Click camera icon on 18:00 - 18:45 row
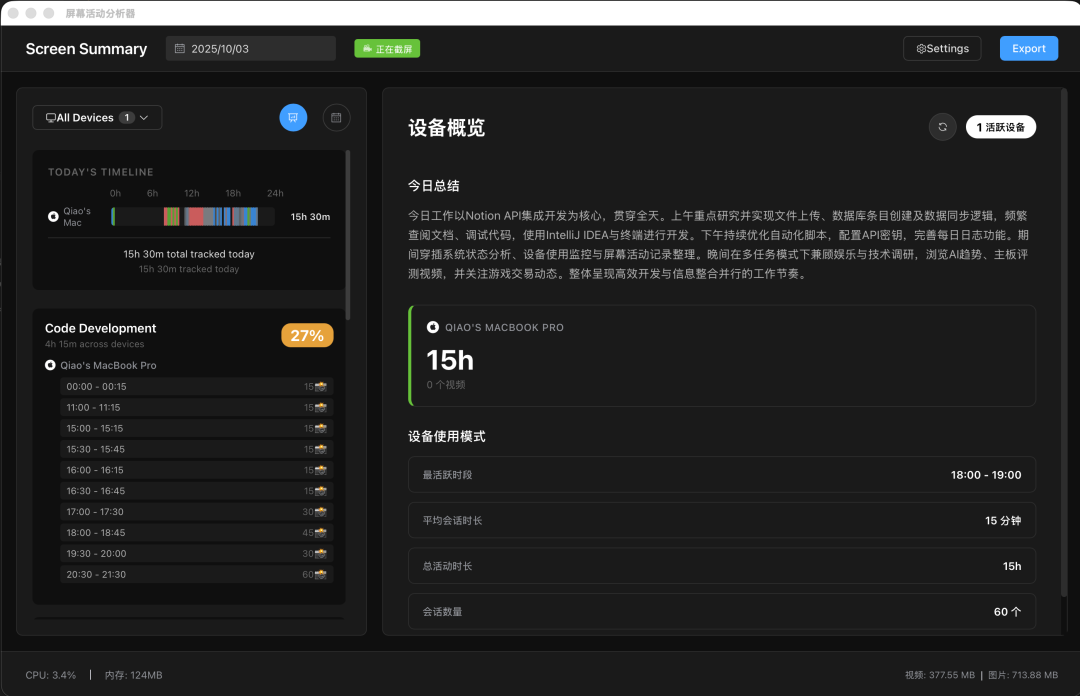The height and width of the screenshot is (696, 1080). pos(321,533)
